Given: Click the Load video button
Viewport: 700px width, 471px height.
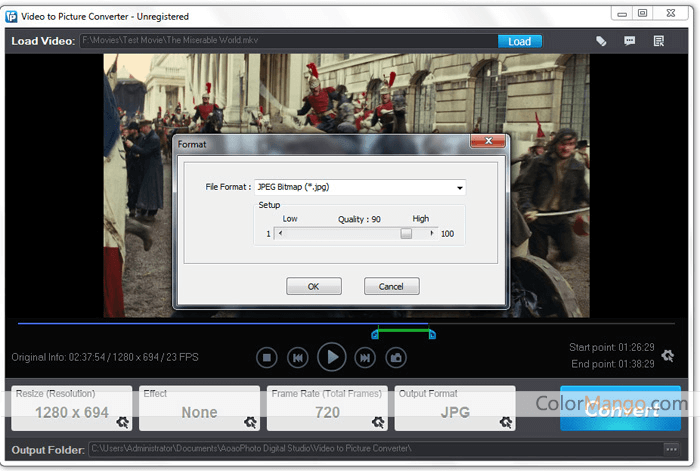Looking at the screenshot, I should pyautogui.click(x=520, y=41).
